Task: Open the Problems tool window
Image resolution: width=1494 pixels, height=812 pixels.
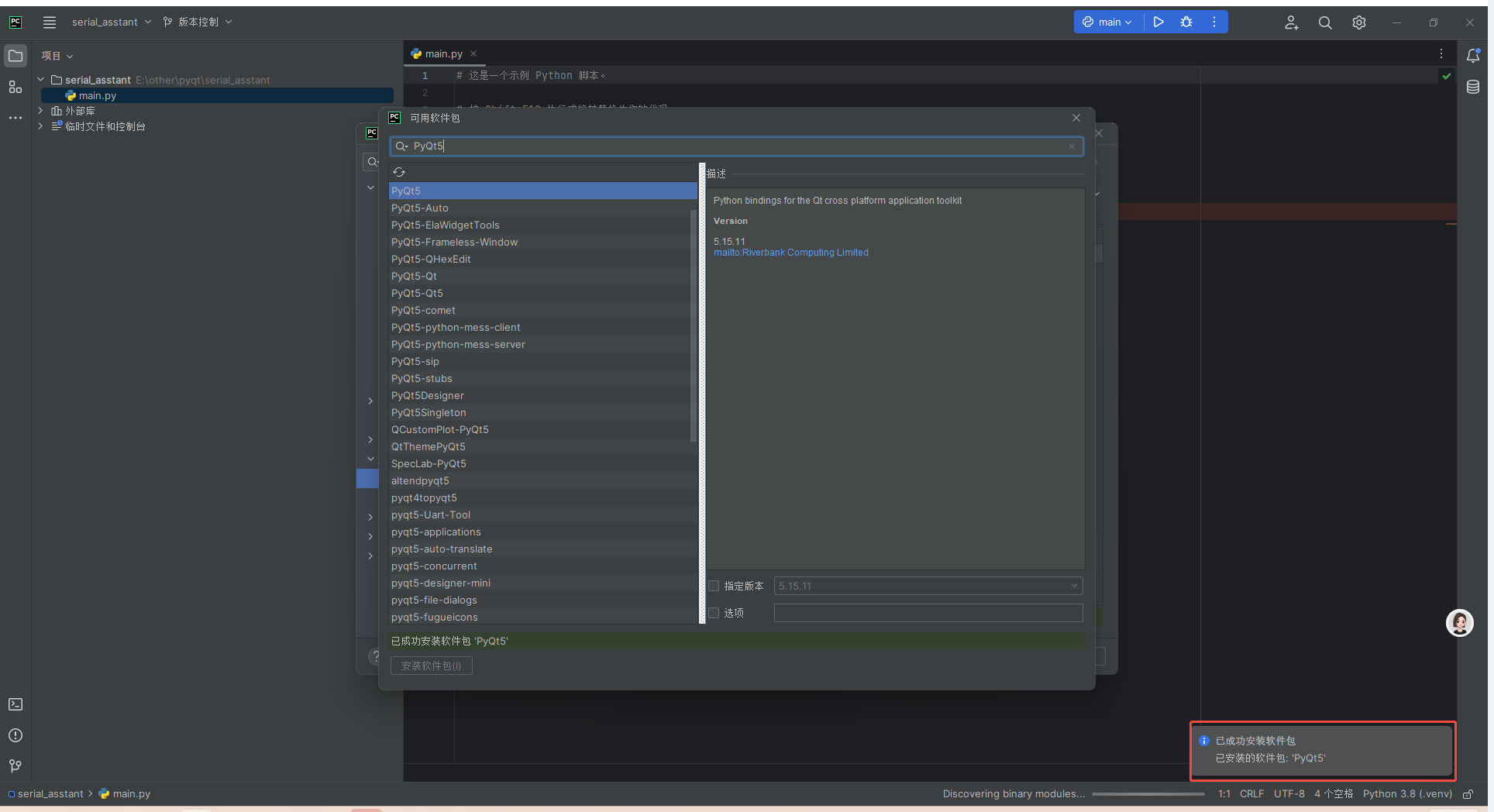Action: point(15,735)
